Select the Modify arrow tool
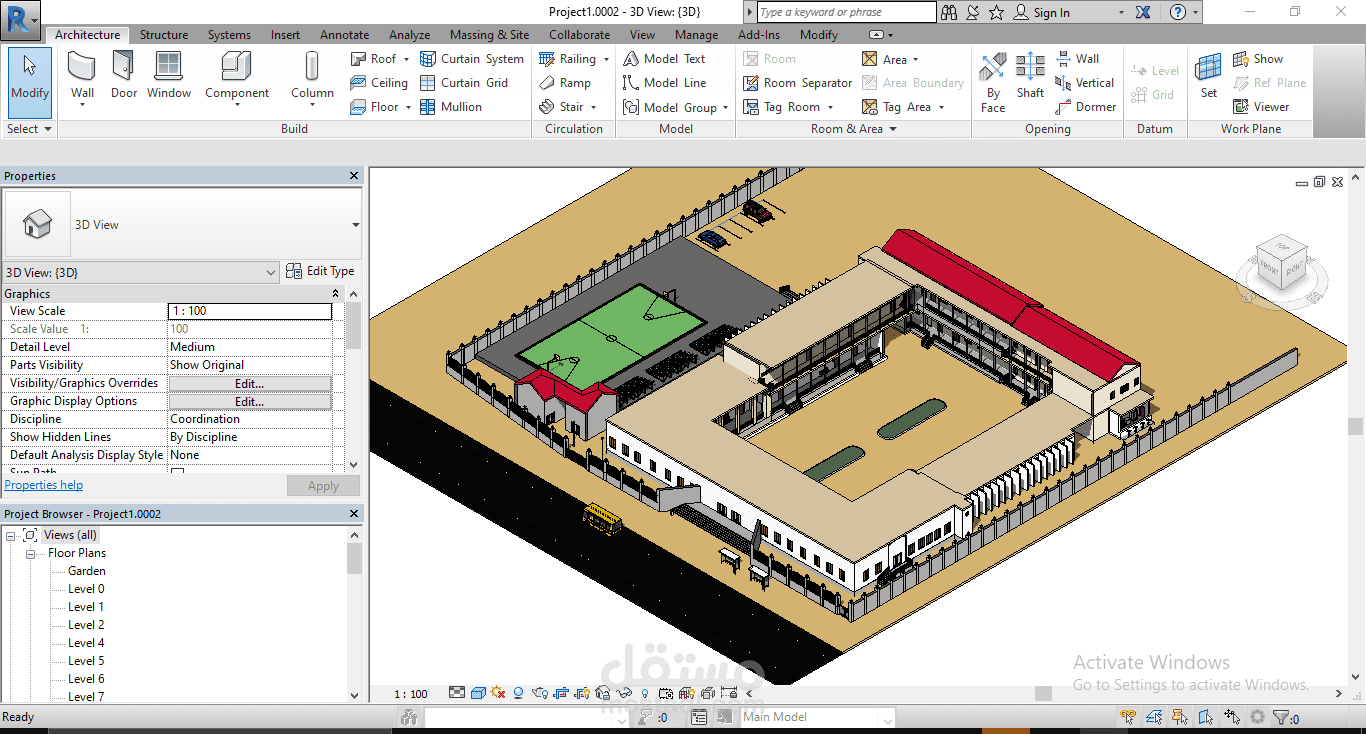1366x734 pixels. pos(29,82)
